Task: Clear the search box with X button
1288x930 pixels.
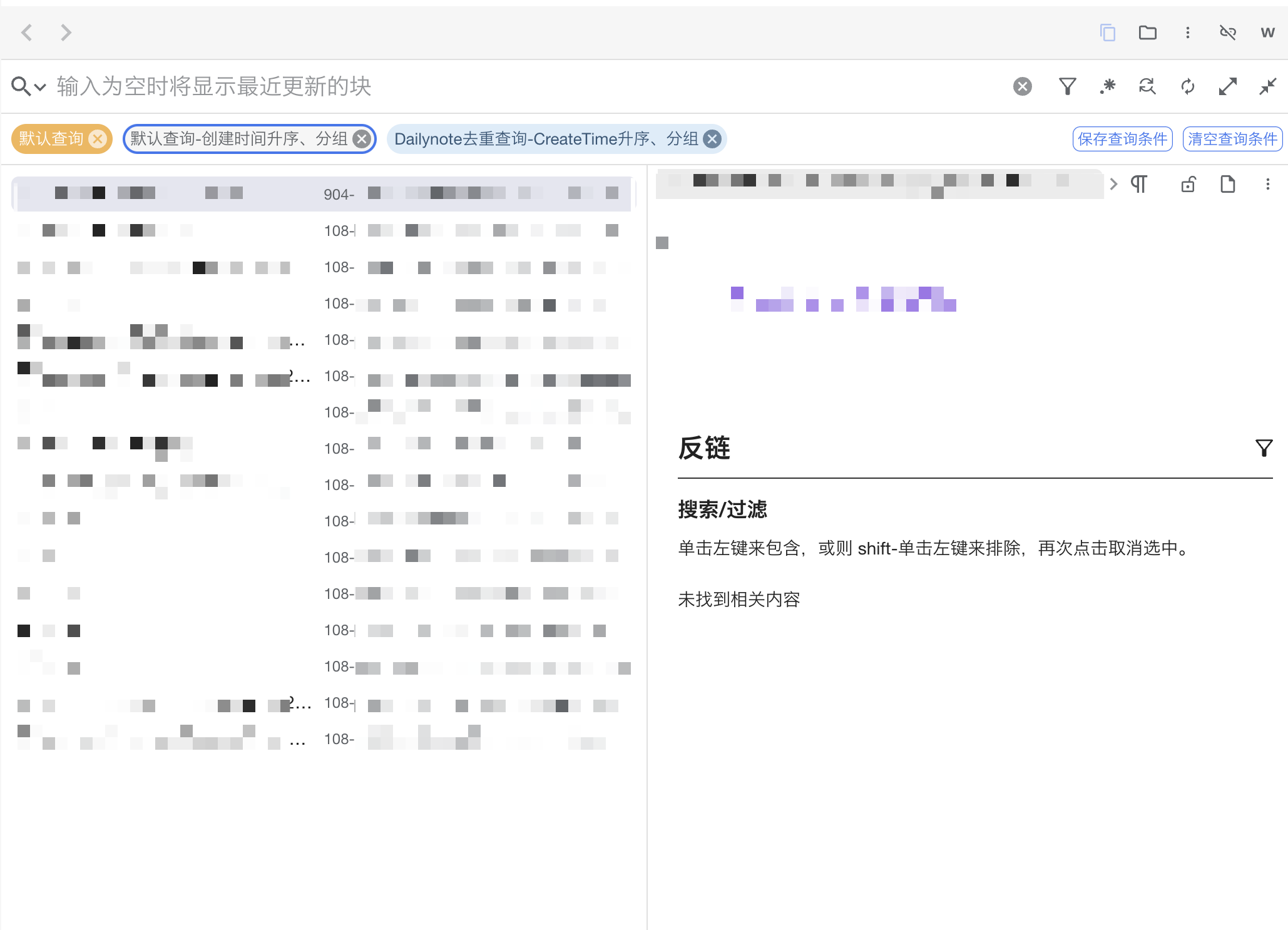Action: point(1022,86)
